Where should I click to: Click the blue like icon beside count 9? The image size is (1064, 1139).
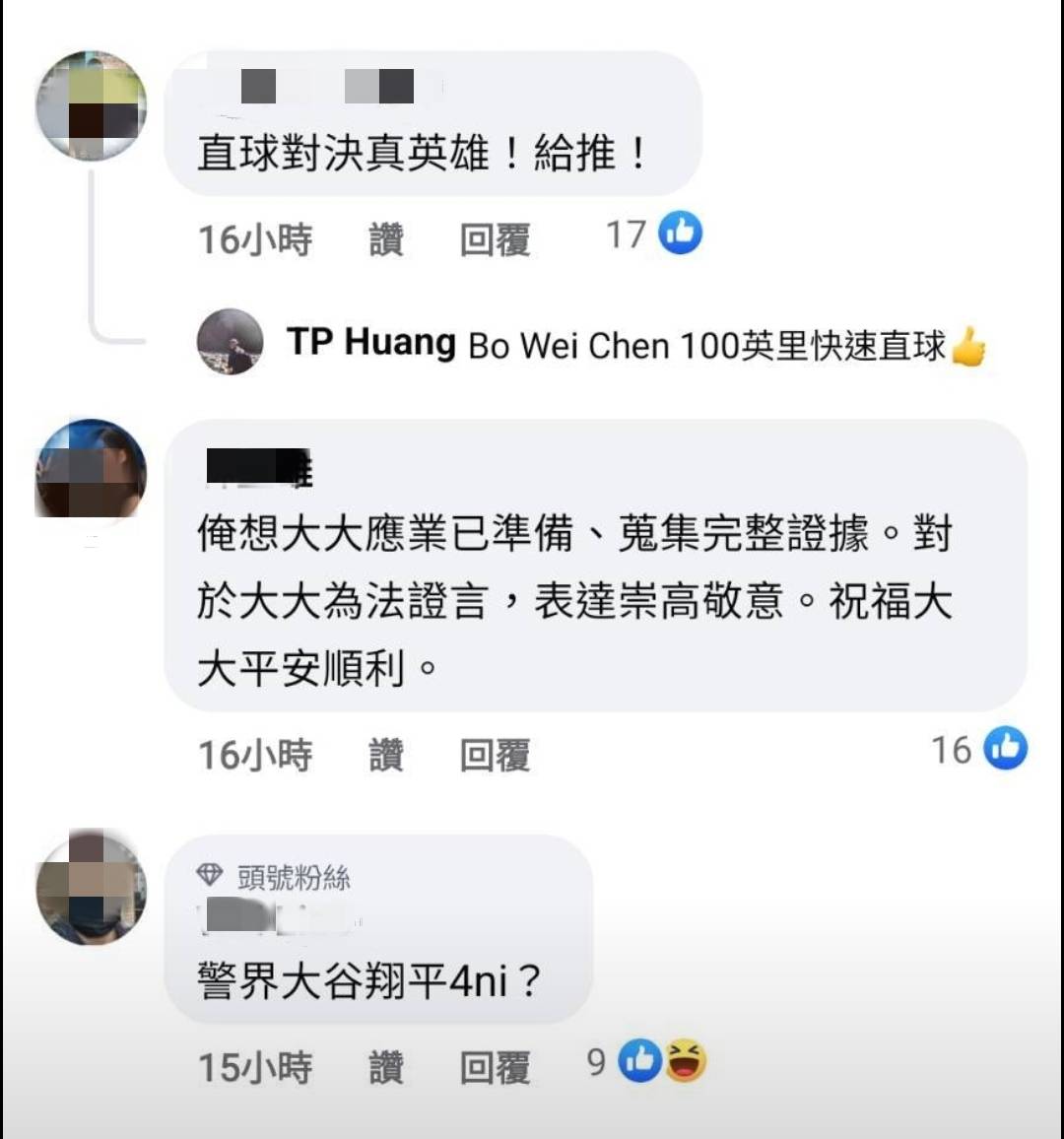coord(639,1060)
